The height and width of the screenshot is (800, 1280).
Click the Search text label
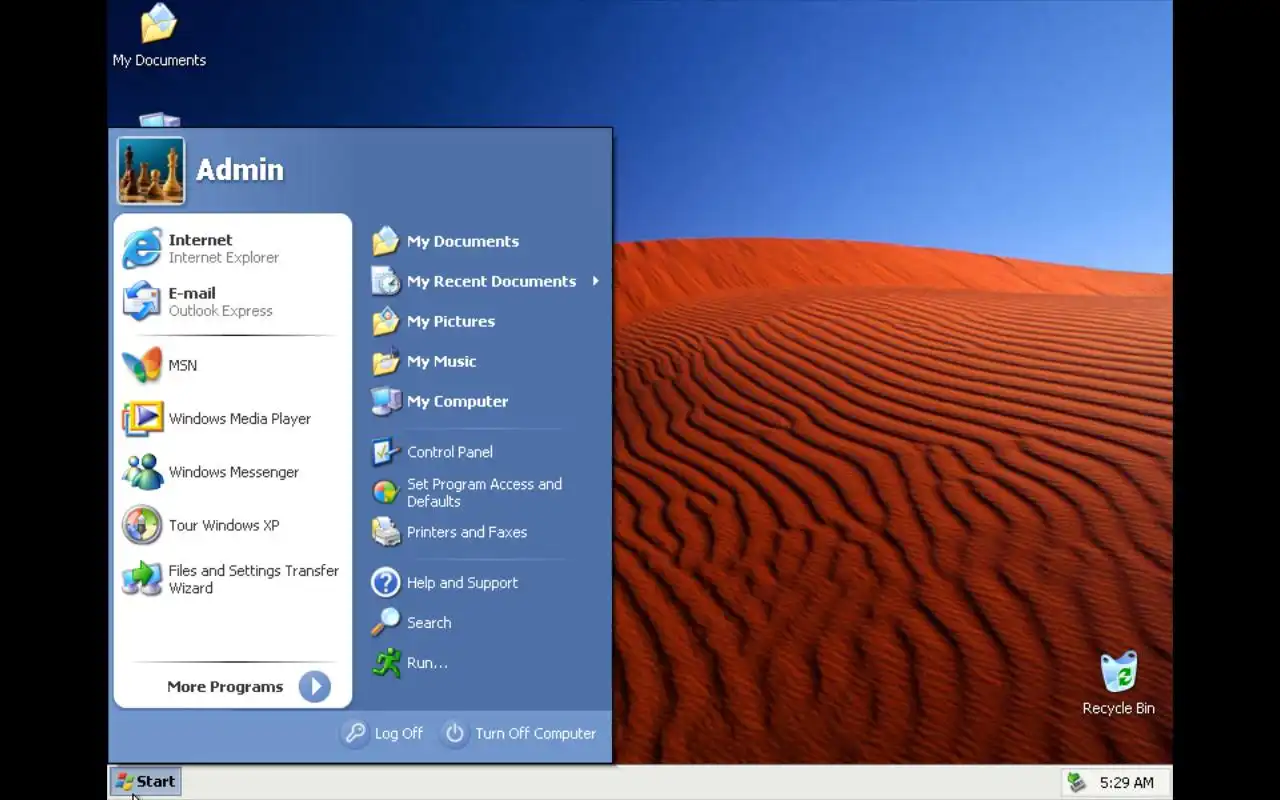[429, 622]
